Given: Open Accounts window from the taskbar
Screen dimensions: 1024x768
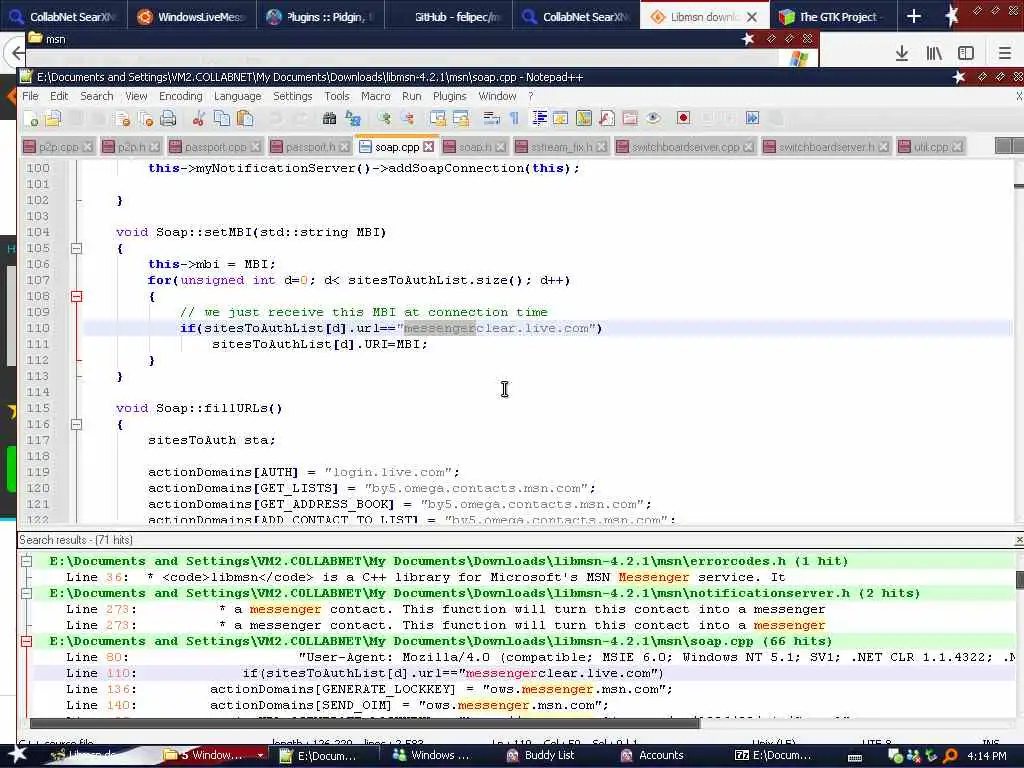Looking at the screenshot, I should point(652,755).
